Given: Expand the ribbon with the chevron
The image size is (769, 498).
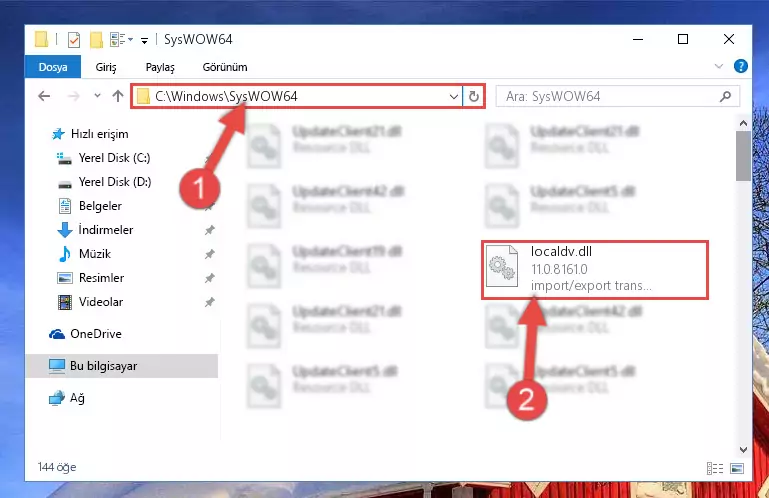Looking at the screenshot, I should [x=718, y=66].
